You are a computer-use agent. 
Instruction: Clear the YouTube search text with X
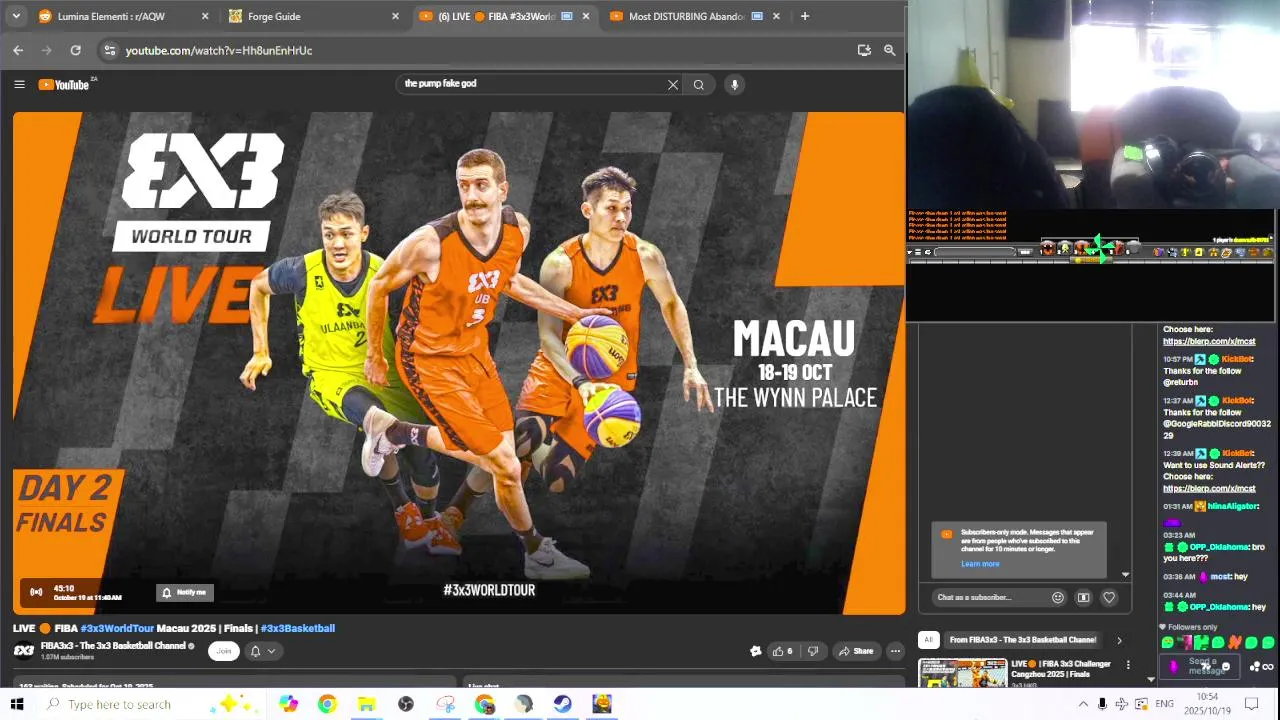point(673,85)
